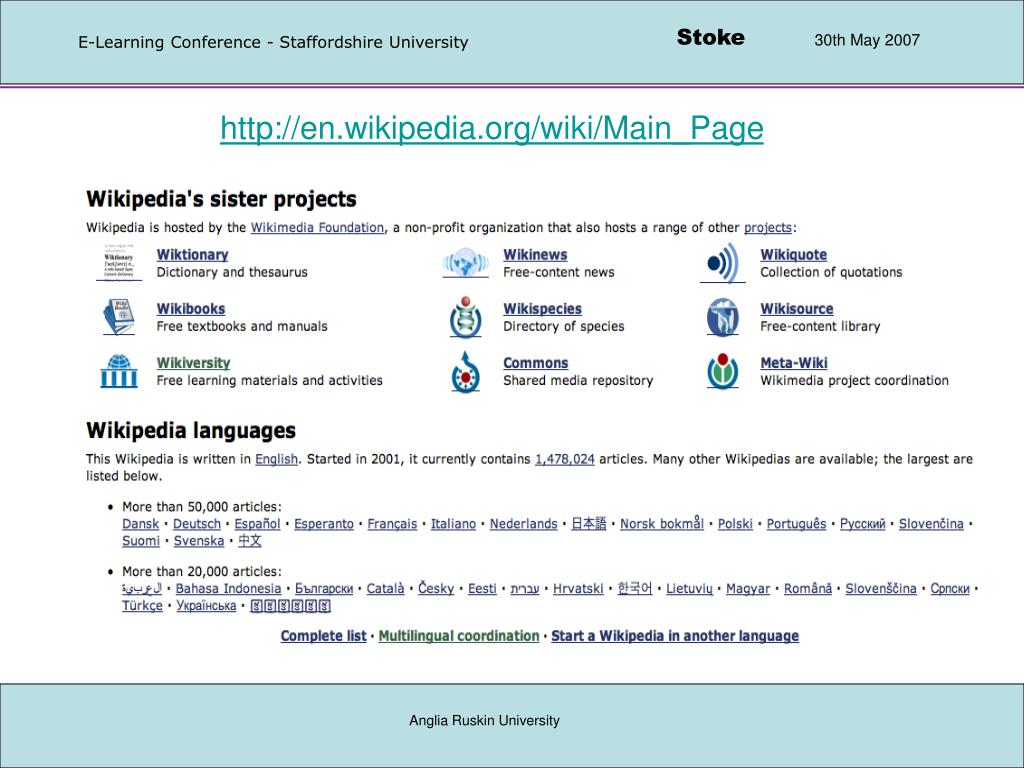1024x768 pixels.
Task: Select the Esperanto Wikipedia link
Action: 324,524
